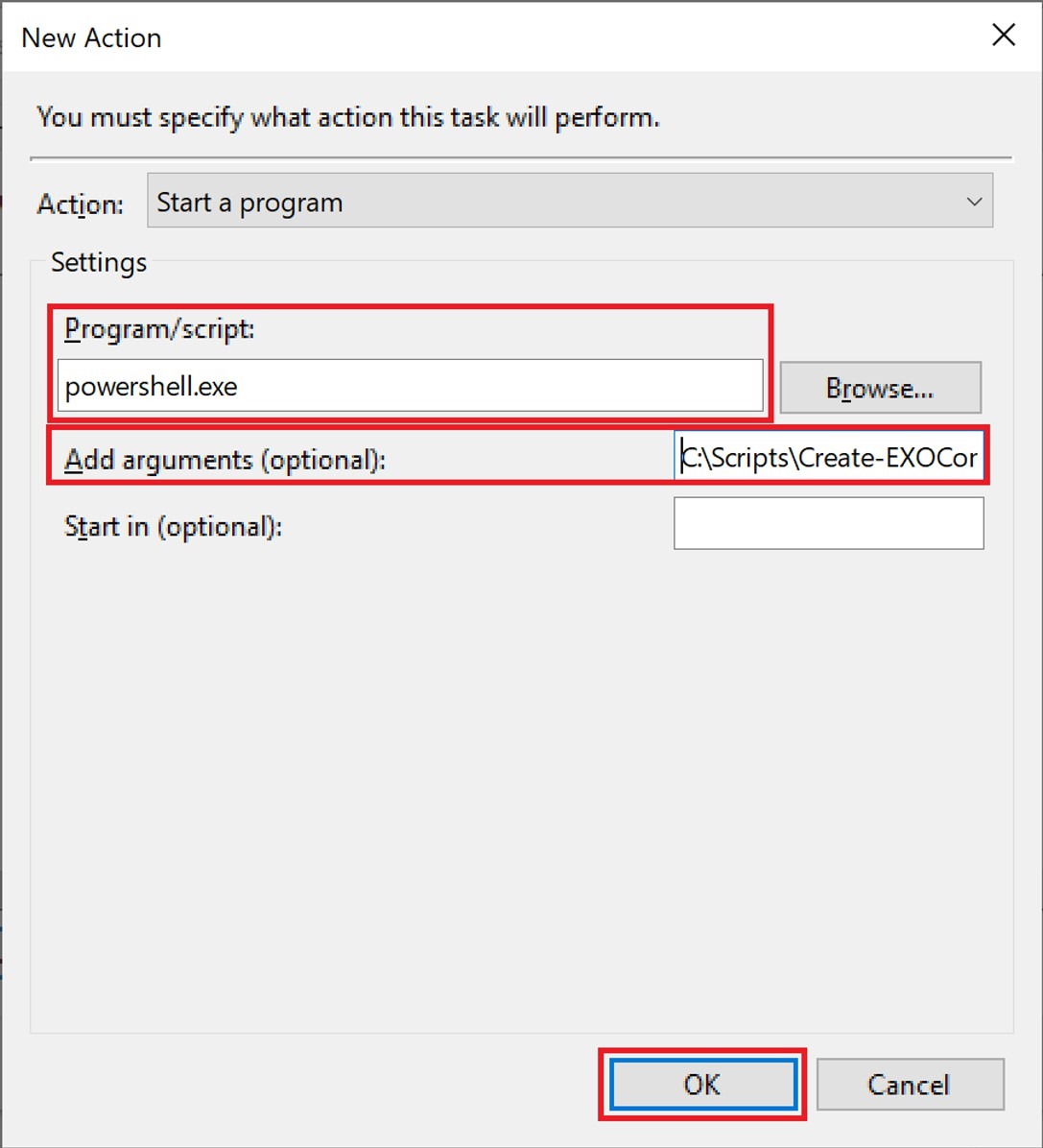Expand the Action dropdown chevron arrow

pos(974,202)
